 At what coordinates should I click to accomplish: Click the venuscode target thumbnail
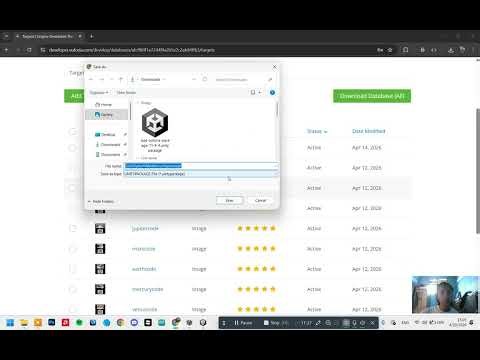[100, 309]
